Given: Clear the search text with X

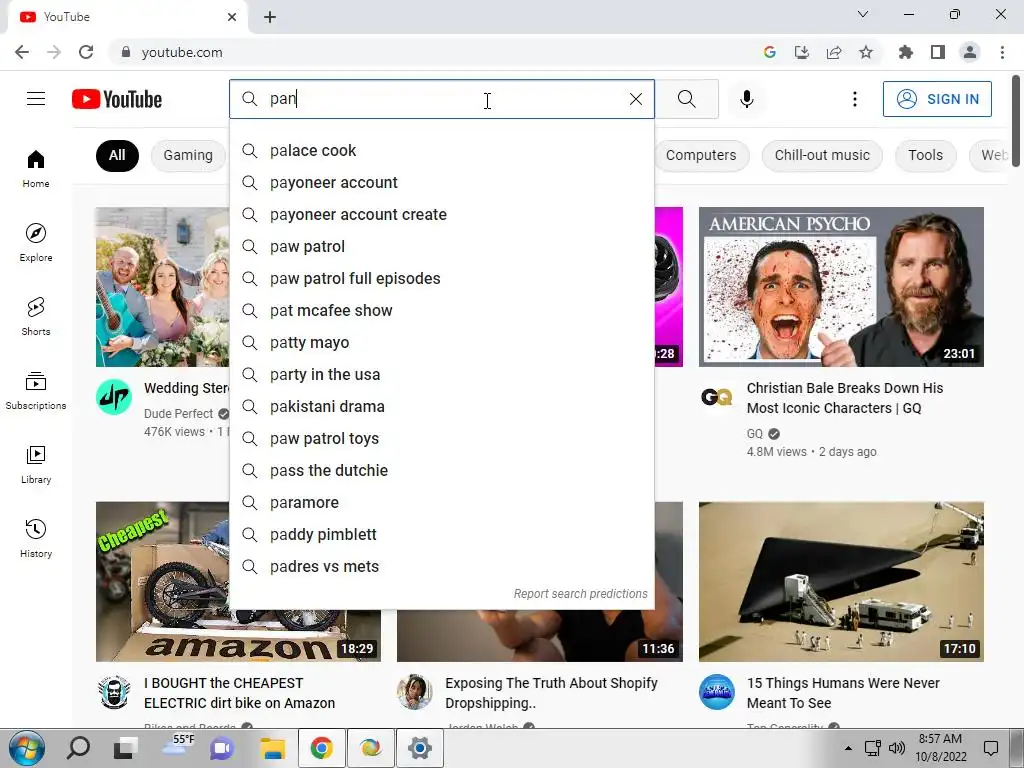Looking at the screenshot, I should pyautogui.click(x=635, y=99).
